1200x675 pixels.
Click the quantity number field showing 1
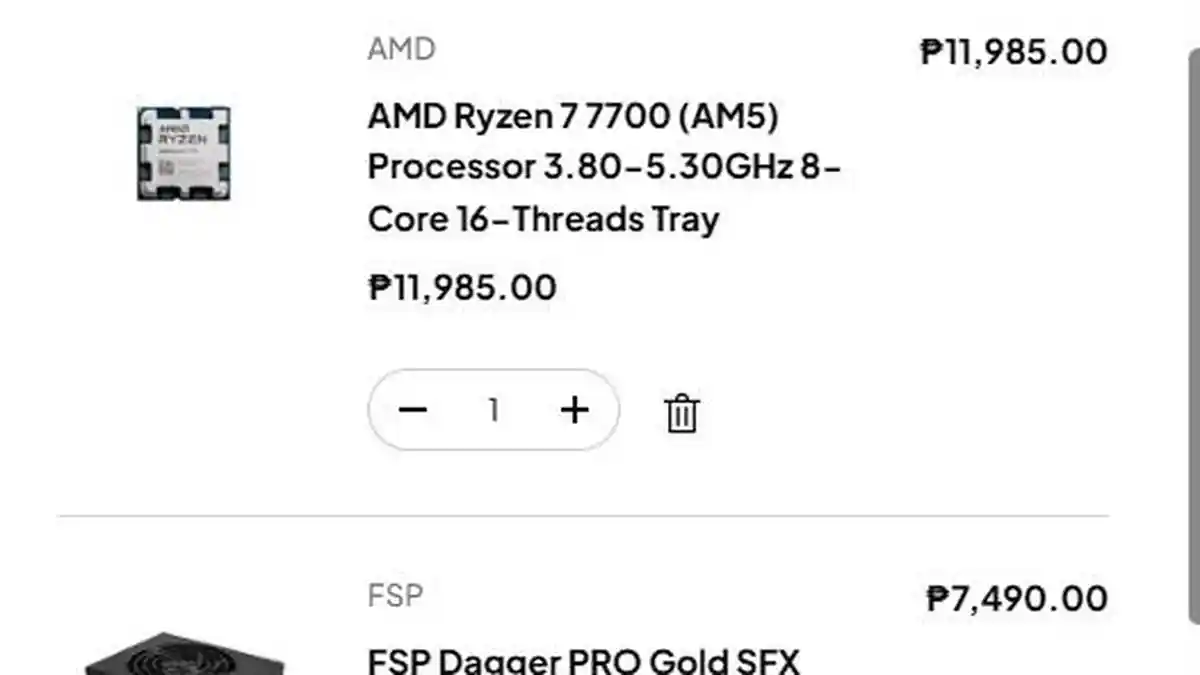(493, 410)
